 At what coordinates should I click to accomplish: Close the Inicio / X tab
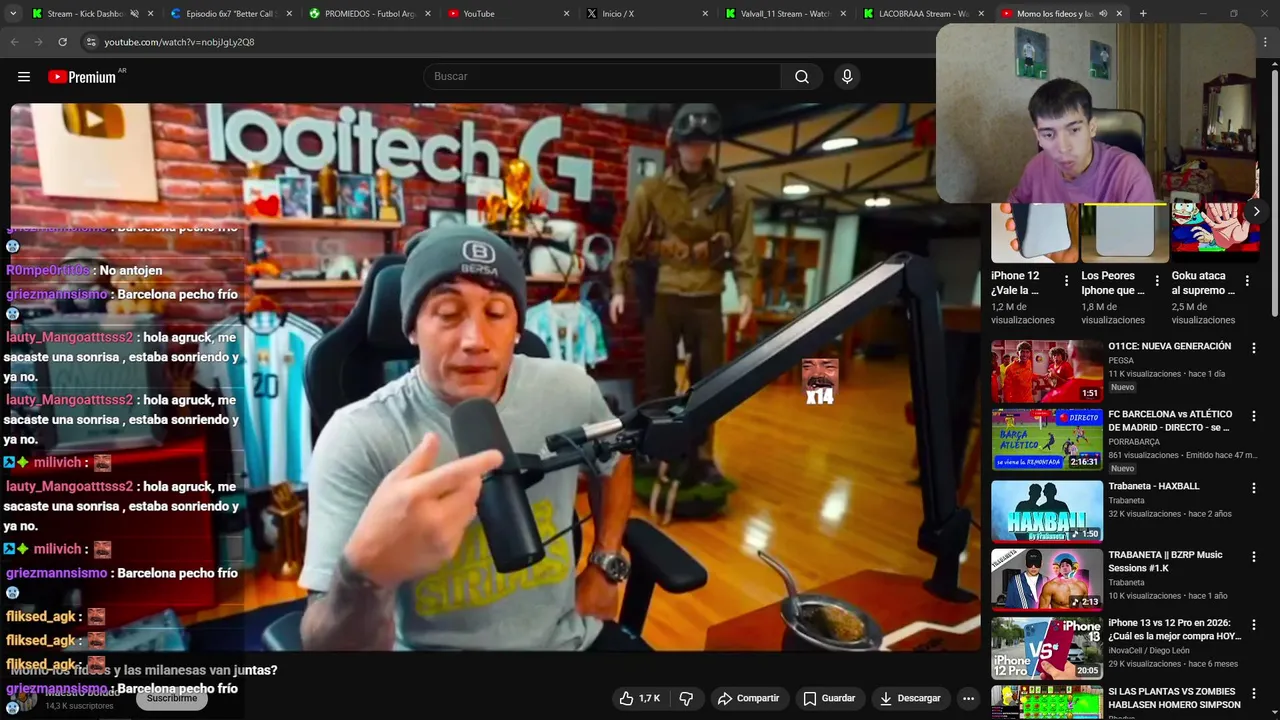click(705, 14)
